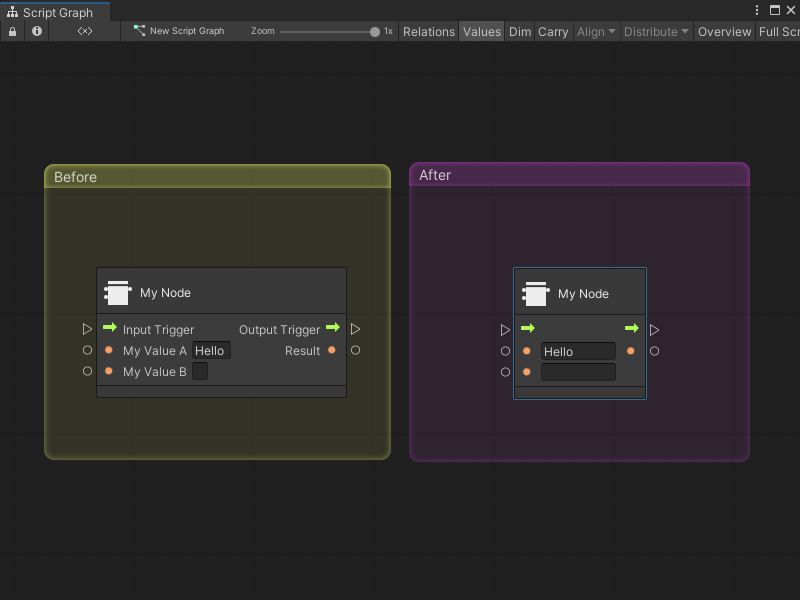This screenshot has height=600, width=800.
Task: Click the Zoom slider handle
Action: coord(375,32)
